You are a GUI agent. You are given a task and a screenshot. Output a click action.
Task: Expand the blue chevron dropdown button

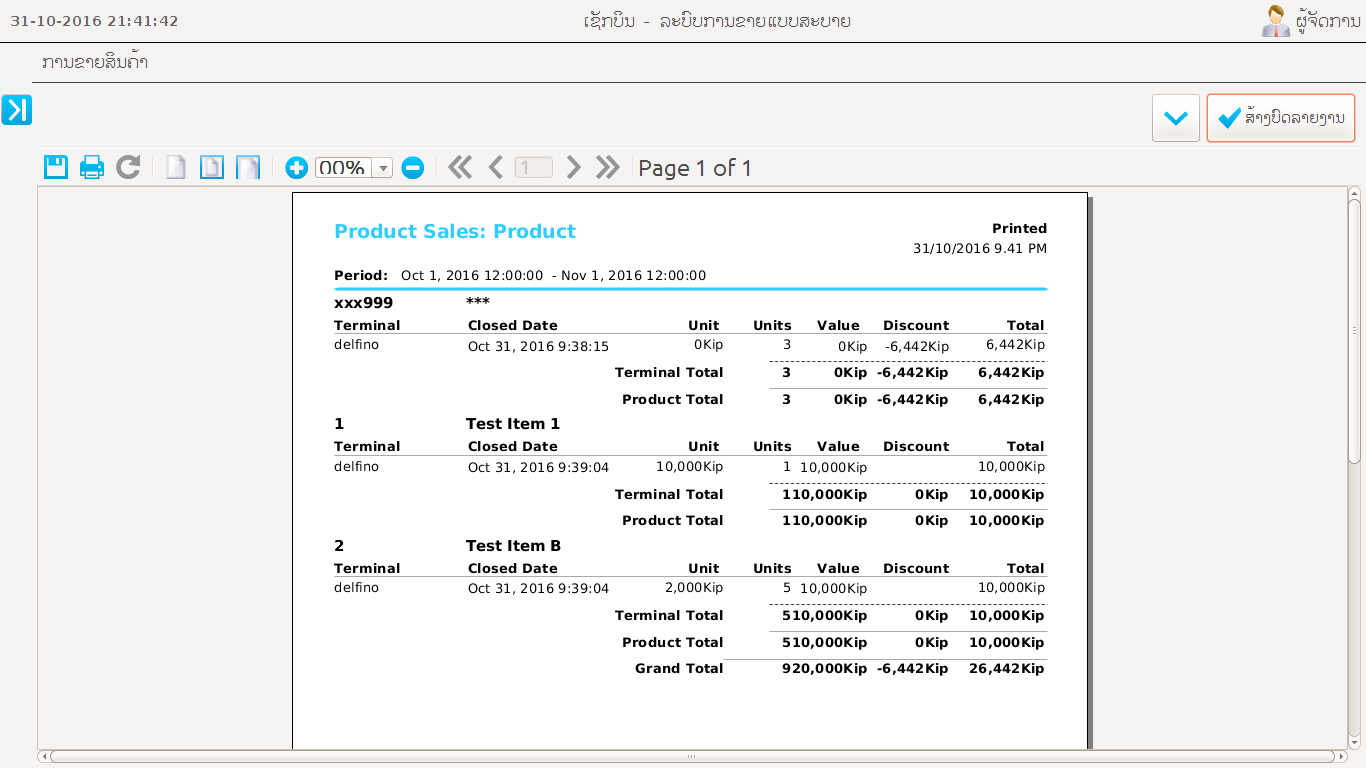[x=1176, y=118]
